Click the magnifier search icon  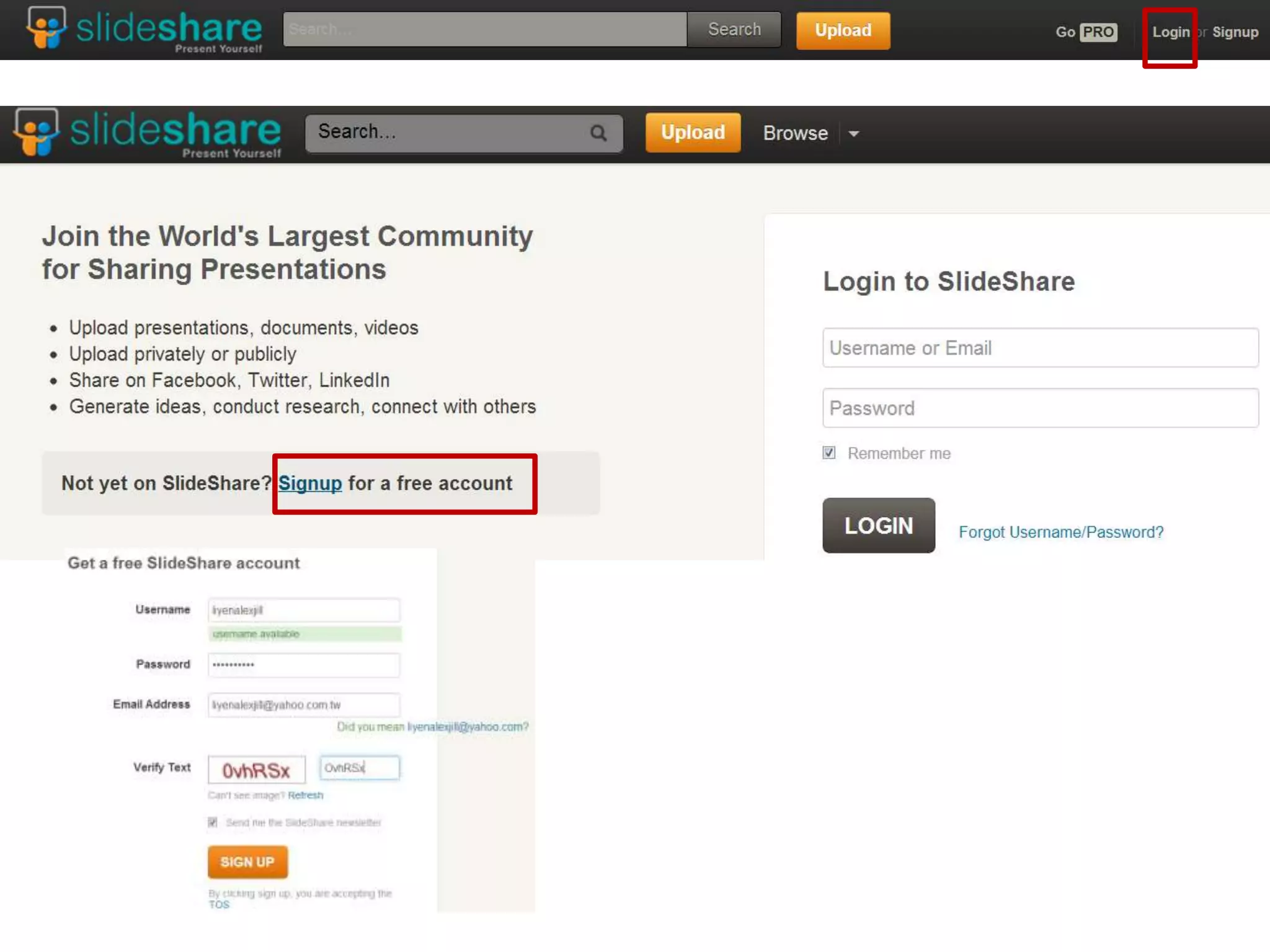point(598,133)
